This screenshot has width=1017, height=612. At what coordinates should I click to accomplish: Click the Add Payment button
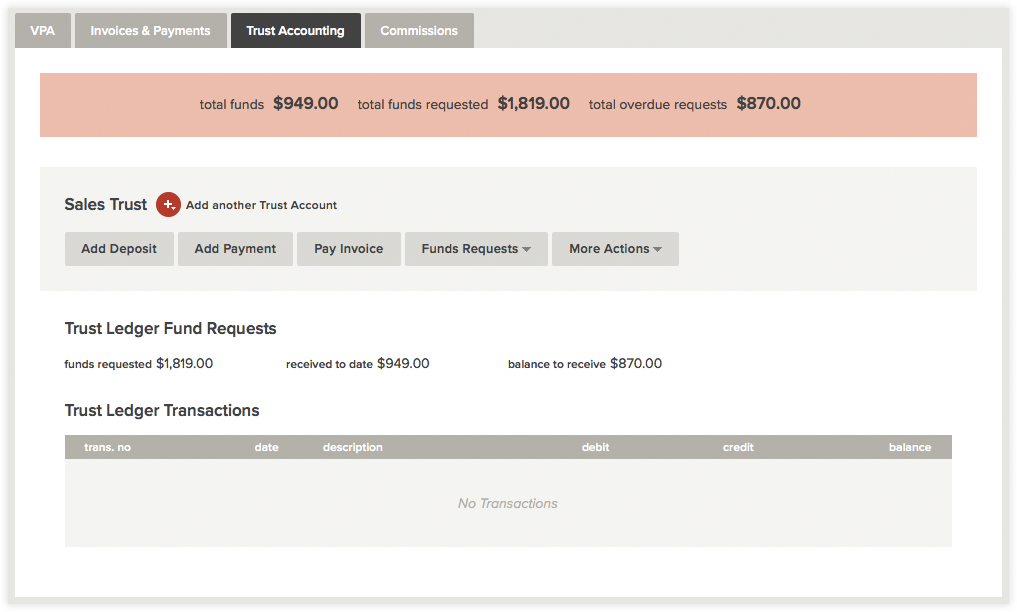(235, 249)
